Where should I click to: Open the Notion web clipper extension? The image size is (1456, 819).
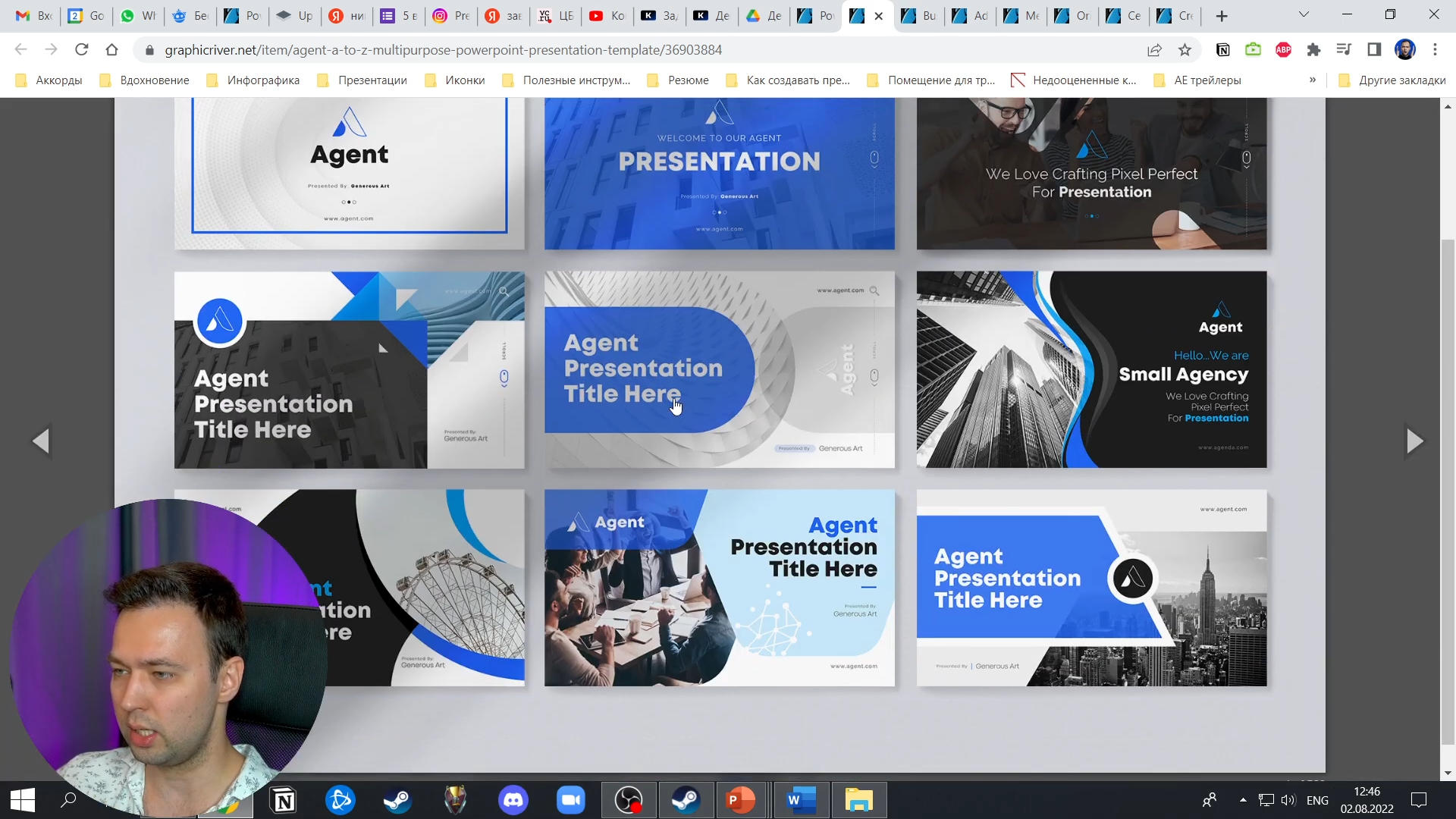pos(1222,50)
